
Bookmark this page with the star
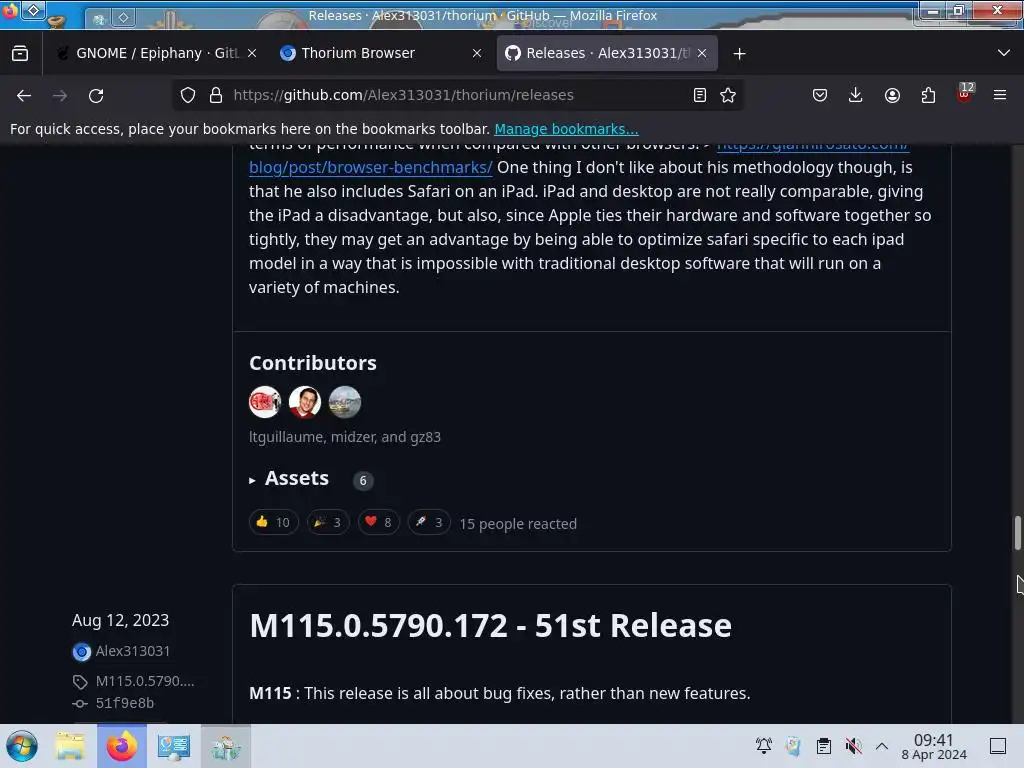click(x=728, y=95)
